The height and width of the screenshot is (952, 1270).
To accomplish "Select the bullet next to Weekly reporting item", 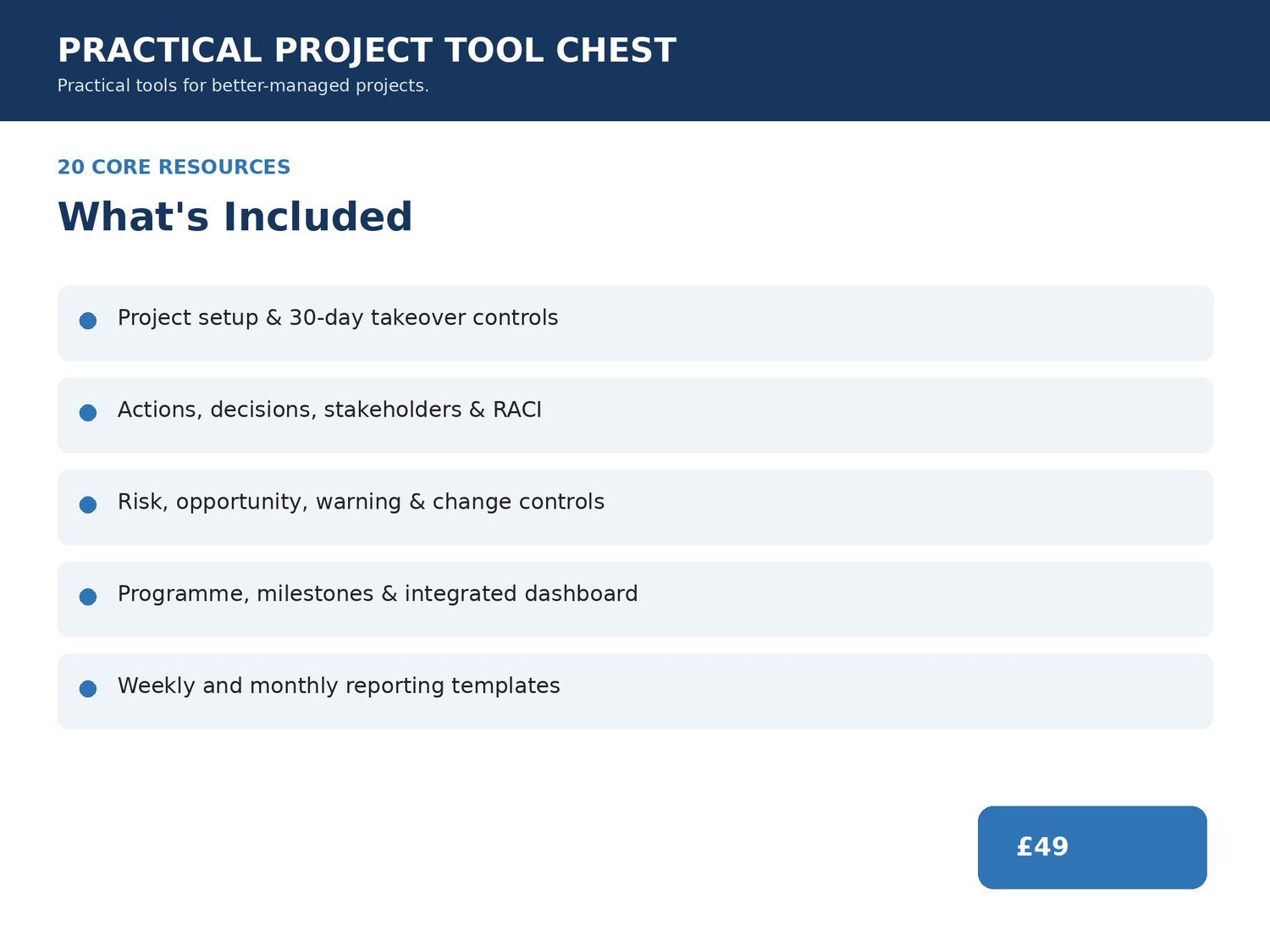I will coord(88,689).
